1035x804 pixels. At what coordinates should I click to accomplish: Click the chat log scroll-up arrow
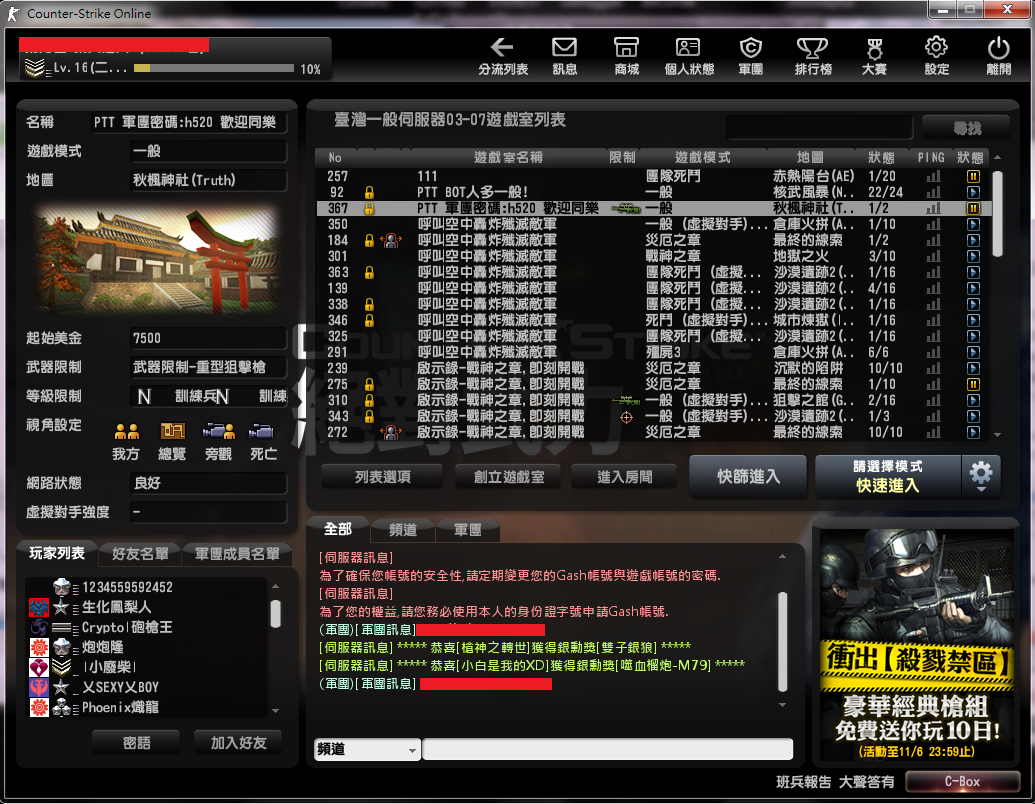pos(782,556)
